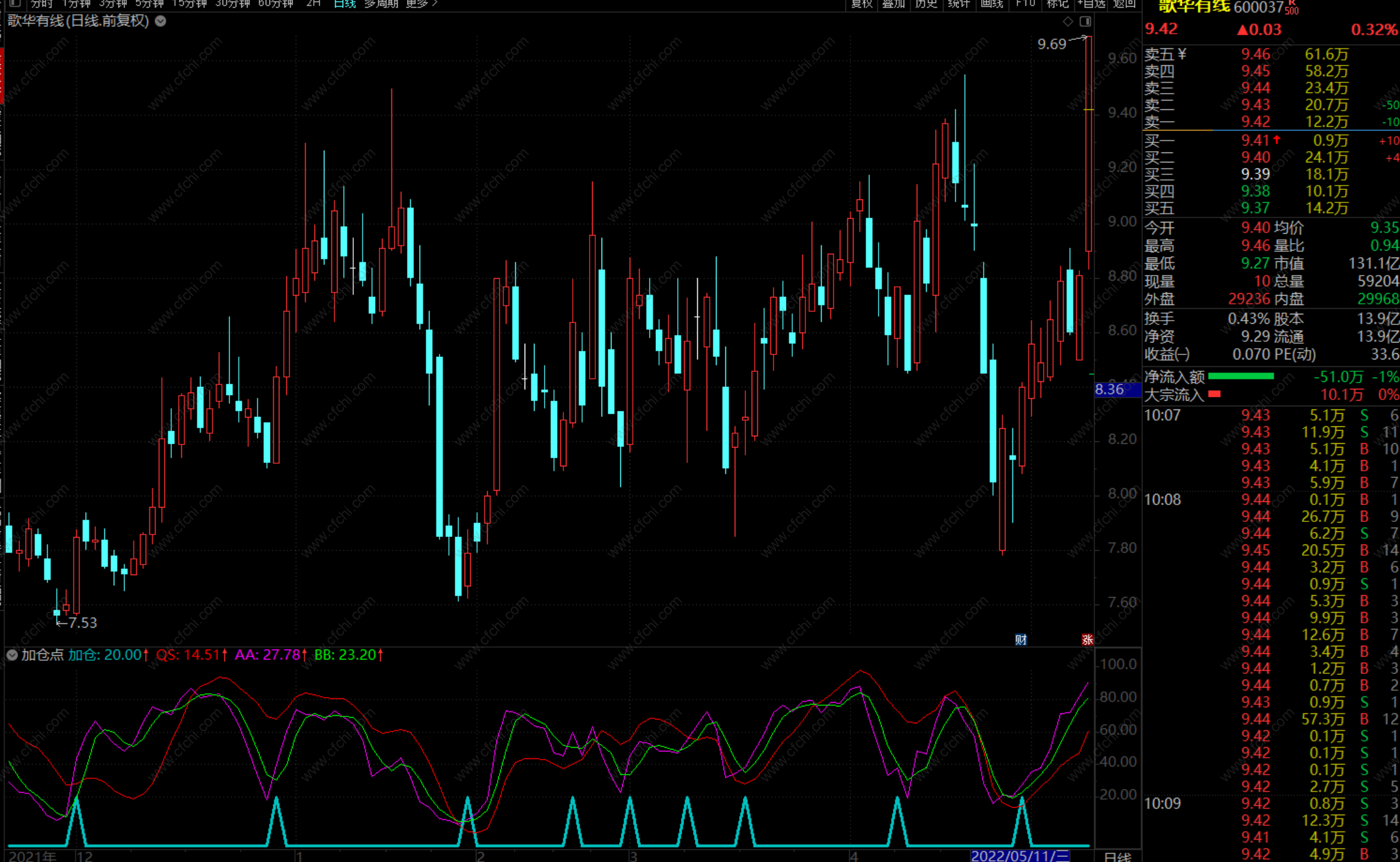Expand the 加仓点 indicator menu arrow

(x=12, y=654)
